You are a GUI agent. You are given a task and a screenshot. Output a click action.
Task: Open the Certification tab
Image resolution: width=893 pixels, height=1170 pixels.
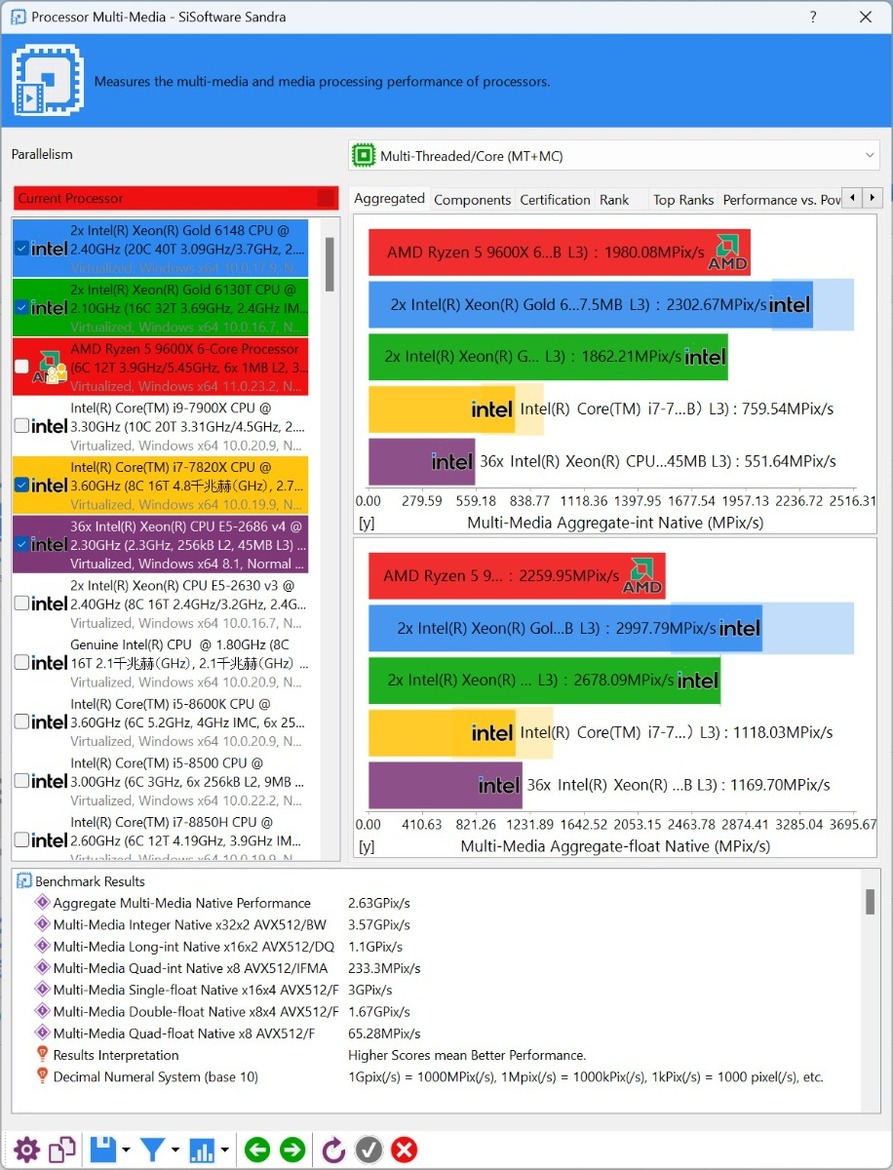pos(555,200)
